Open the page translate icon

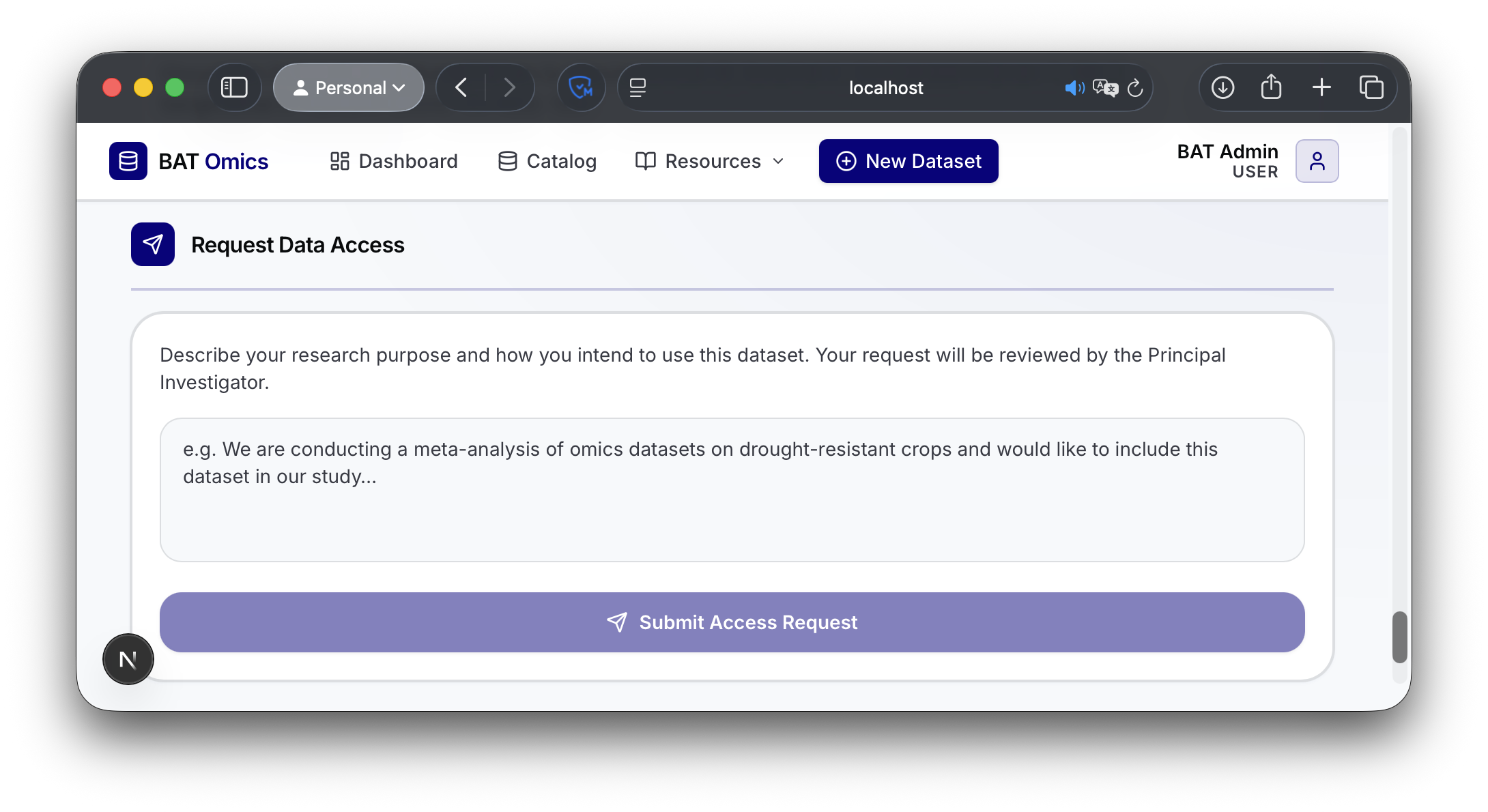pyautogui.click(x=1105, y=87)
